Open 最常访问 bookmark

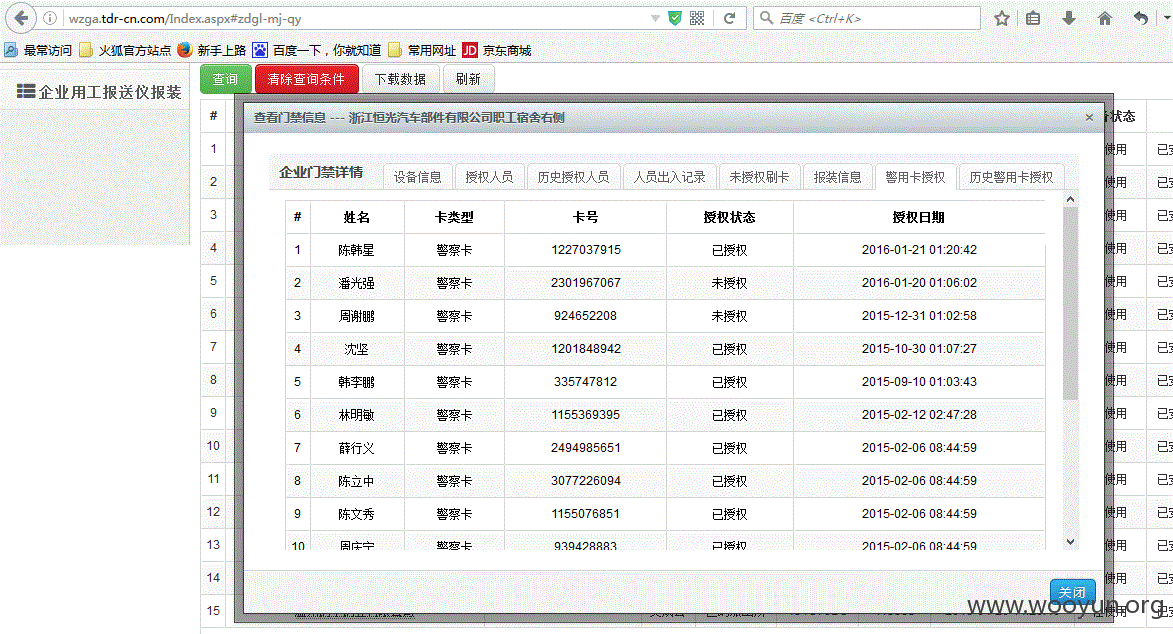[x=38, y=50]
